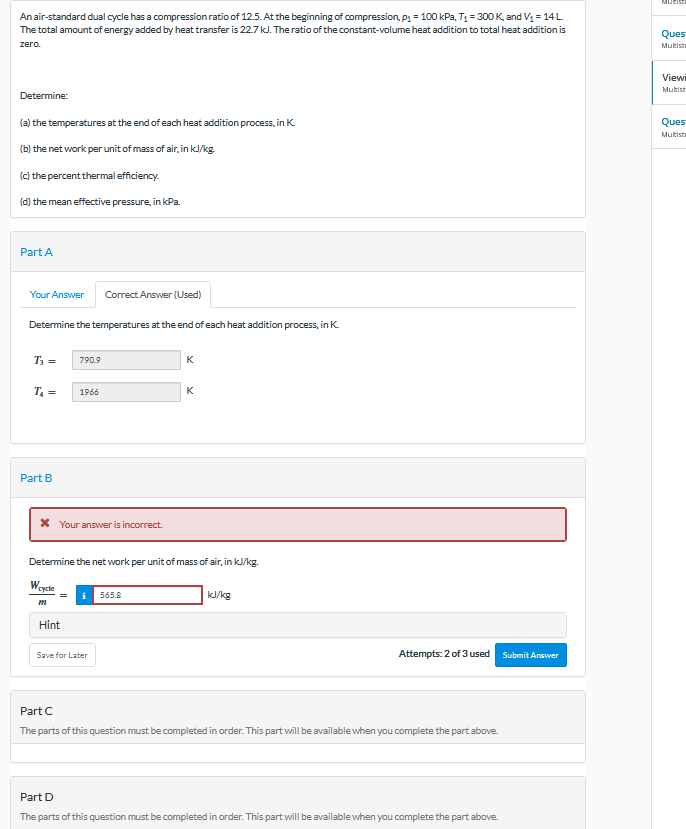
Task: Expand the Hint section
Action: point(298,625)
